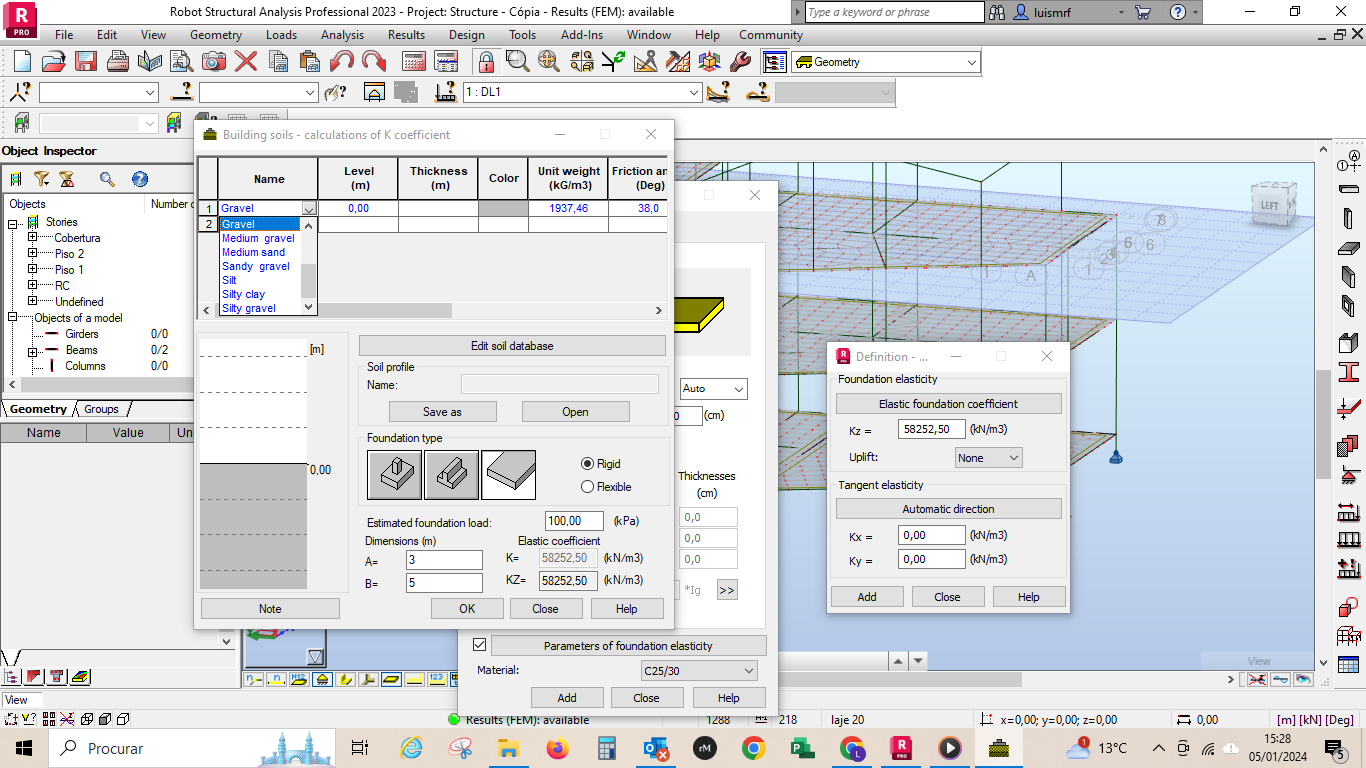1366x768 pixels.
Task: Switch foundation to Flexible
Action: [x=589, y=487]
